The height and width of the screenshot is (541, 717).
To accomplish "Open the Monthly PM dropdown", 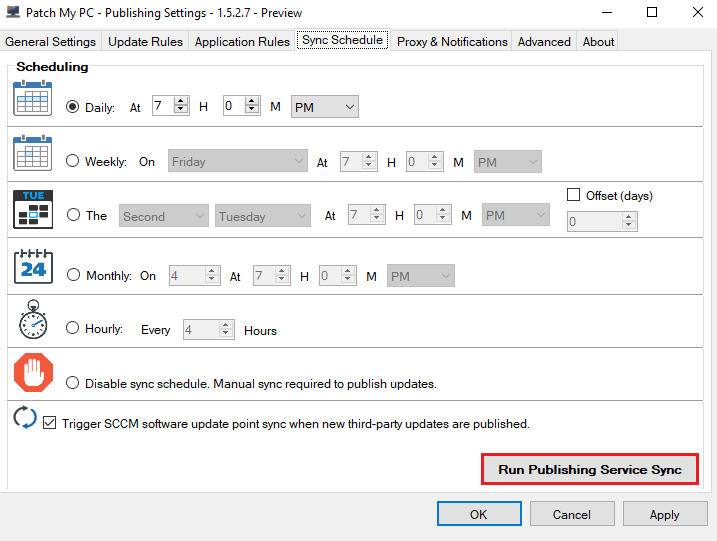I will (421, 276).
